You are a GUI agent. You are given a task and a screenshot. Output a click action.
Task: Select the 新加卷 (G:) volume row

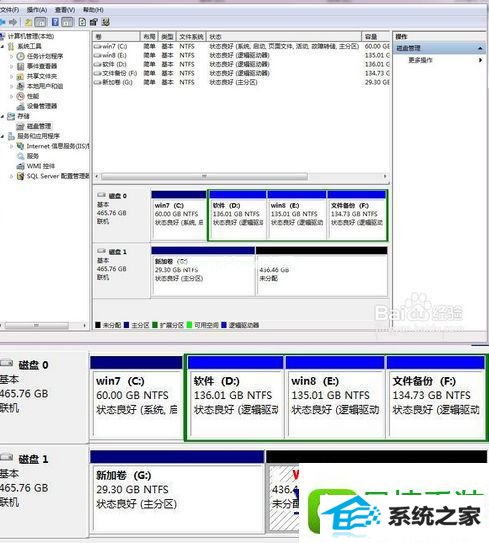pos(241,82)
